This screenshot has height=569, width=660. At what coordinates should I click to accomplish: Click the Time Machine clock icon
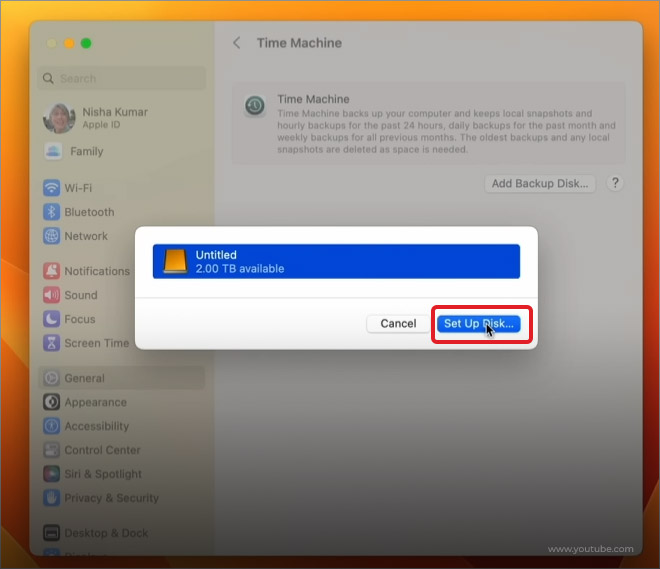[255, 105]
